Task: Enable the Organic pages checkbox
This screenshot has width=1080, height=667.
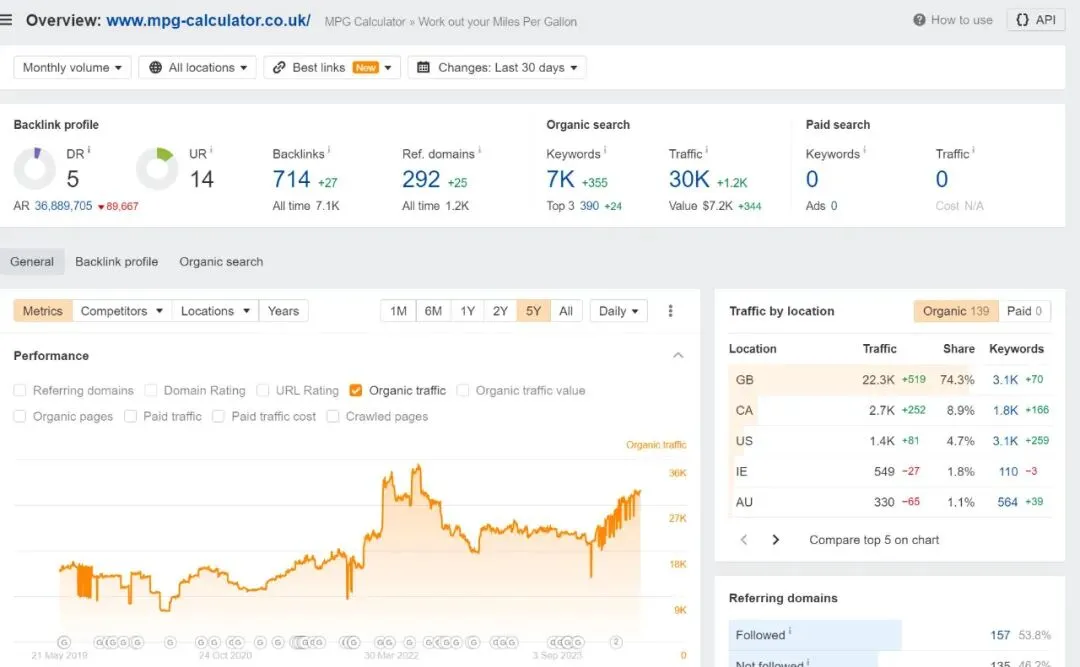Action: (x=20, y=416)
